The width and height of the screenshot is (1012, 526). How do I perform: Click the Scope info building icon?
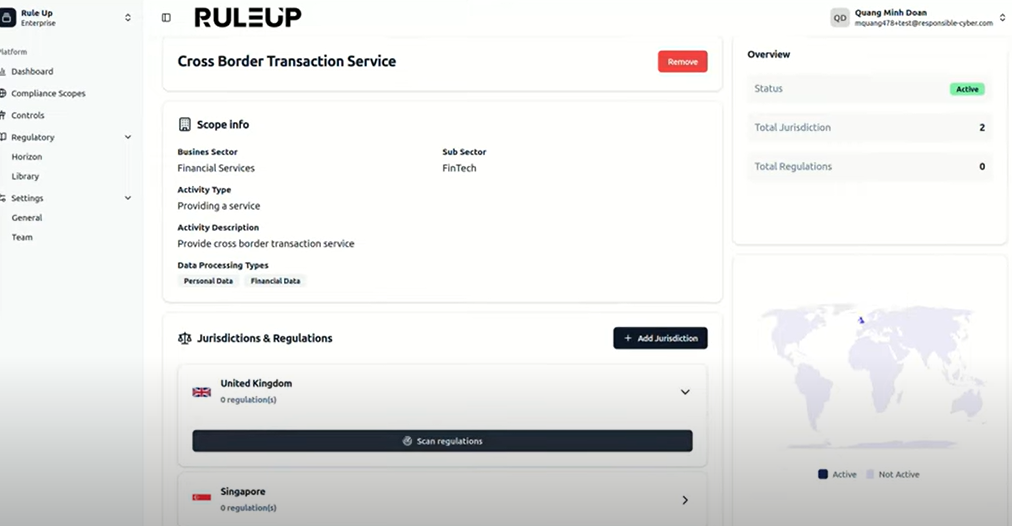185,125
